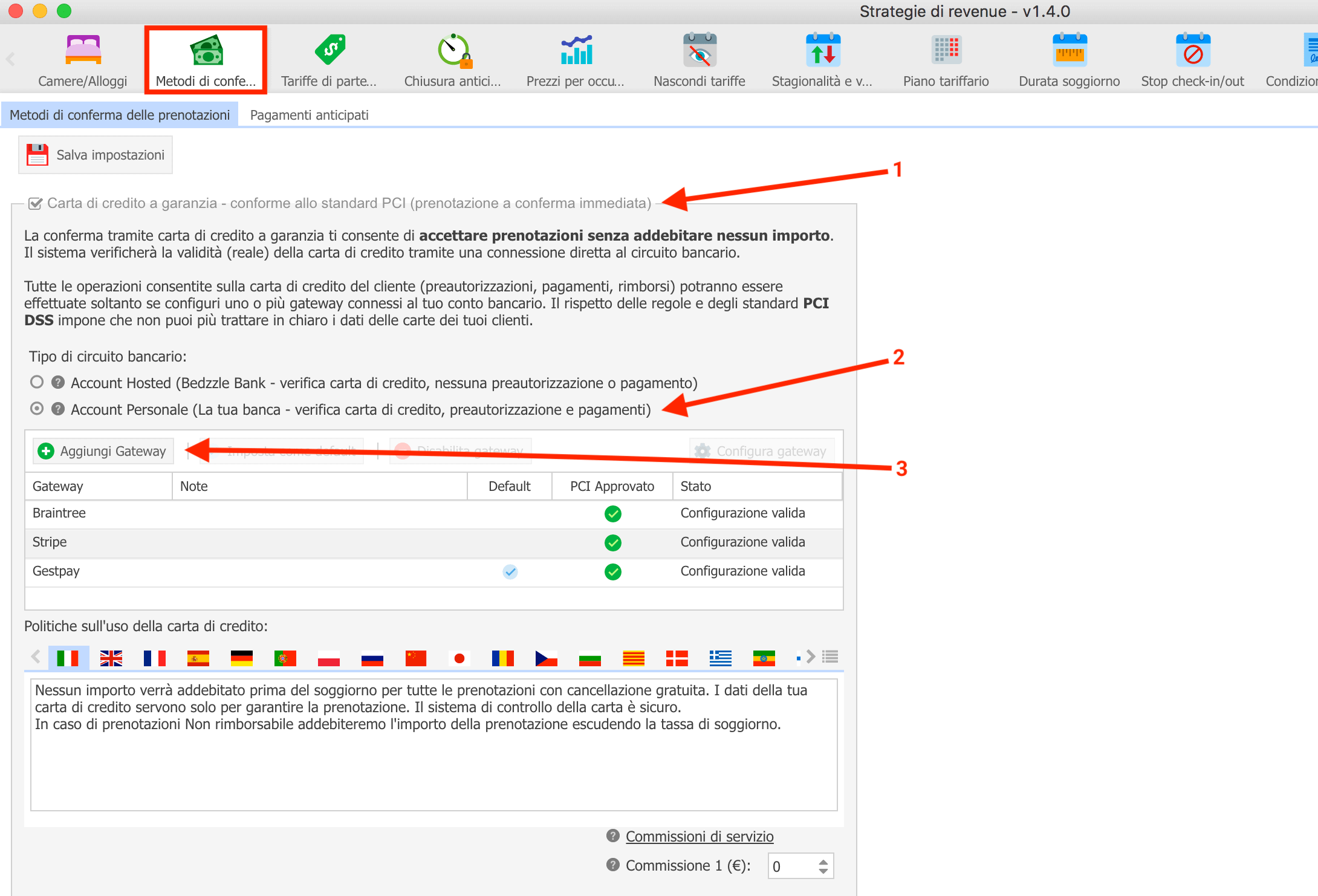Increase Commissione 1 value with stepper
The height and width of the screenshot is (896, 1318).
[x=823, y=862]
